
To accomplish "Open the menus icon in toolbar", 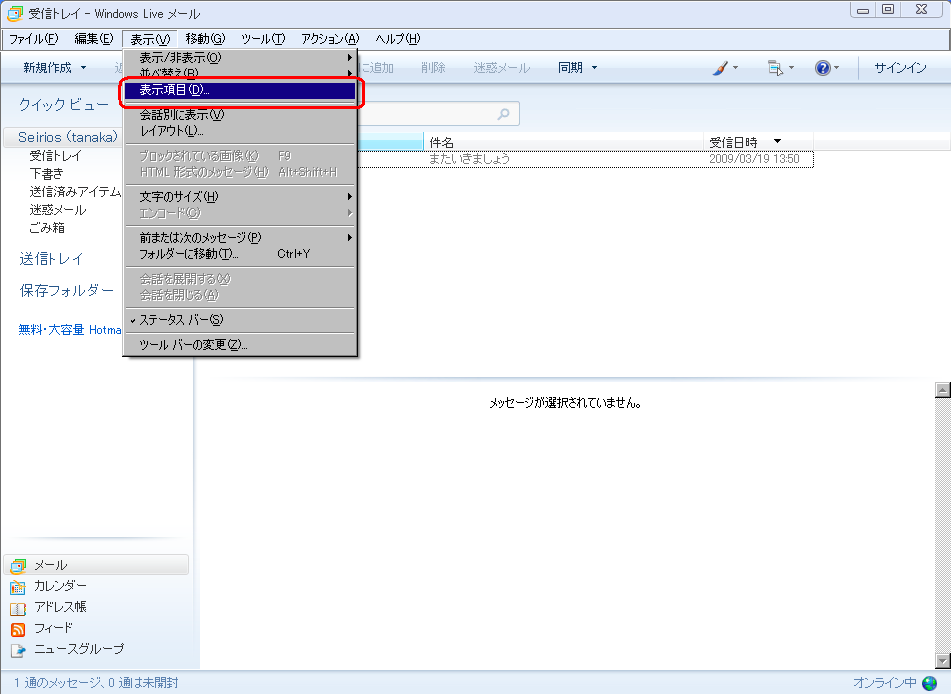I will 774,68.
